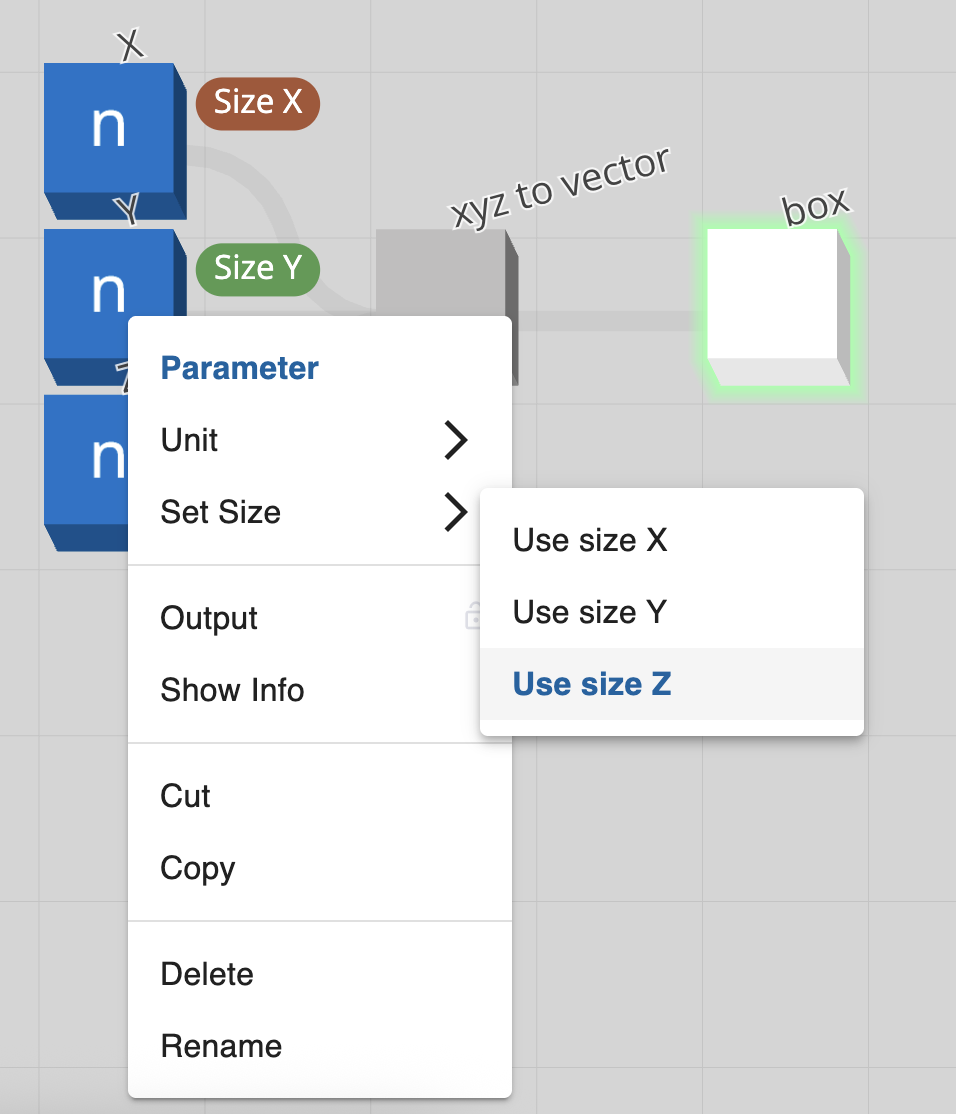This screenshot has width=956, height=1114.
Task: Toggle the Output option in context menu
Action: click(209, 618)
